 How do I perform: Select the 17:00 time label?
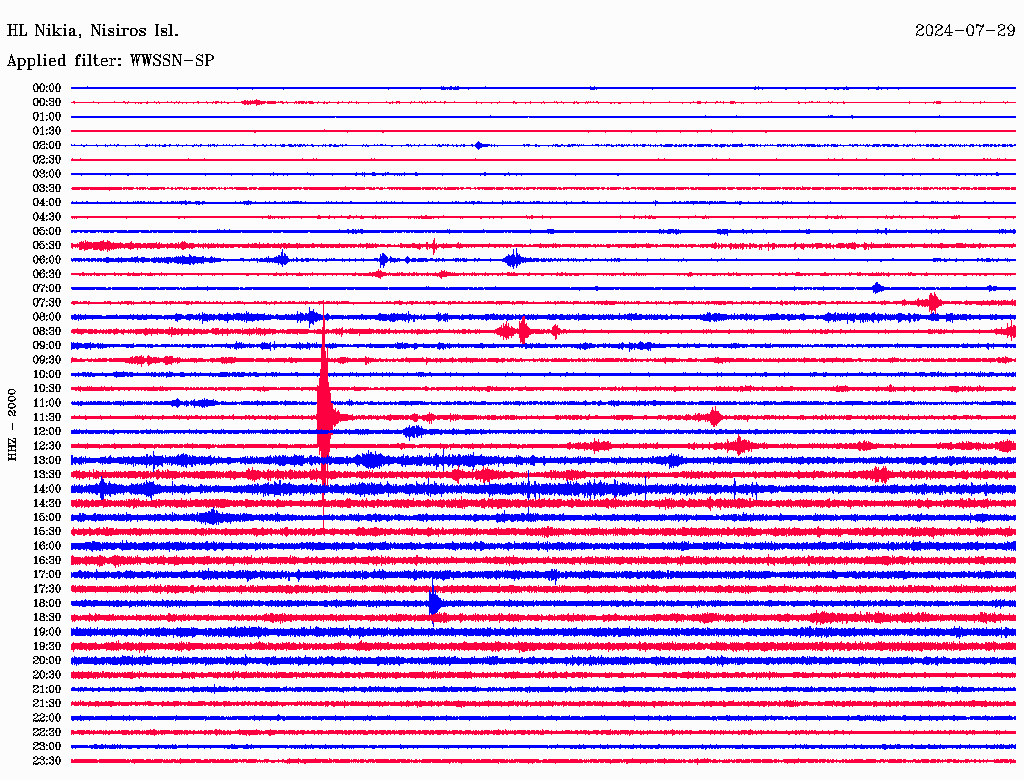pyautogui.click(x=47, y=575)
